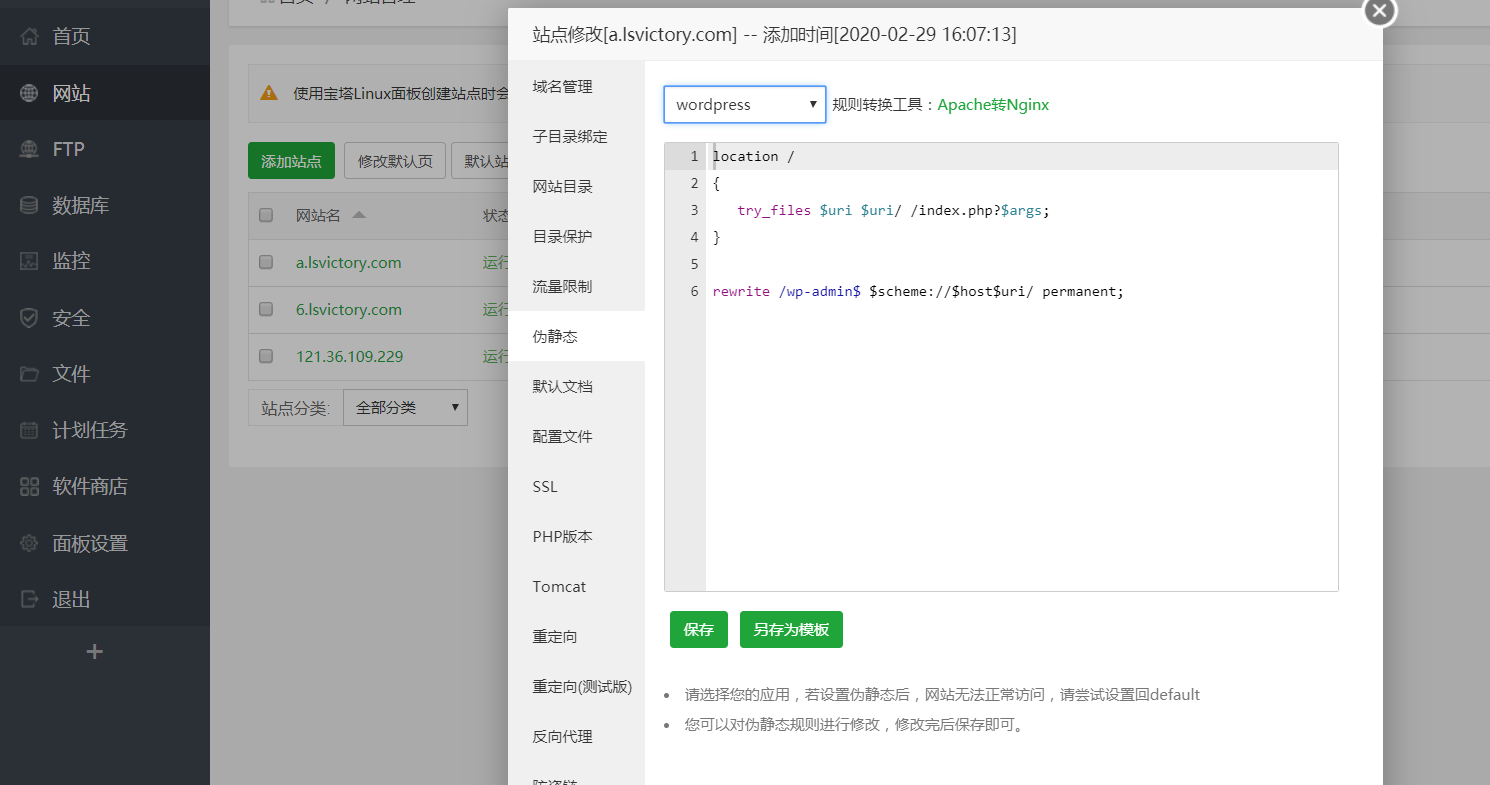Click the shield icon beside 安全
Image resolution: width=1490 pixels, height=785 pixels.
(x=30, y=318)
